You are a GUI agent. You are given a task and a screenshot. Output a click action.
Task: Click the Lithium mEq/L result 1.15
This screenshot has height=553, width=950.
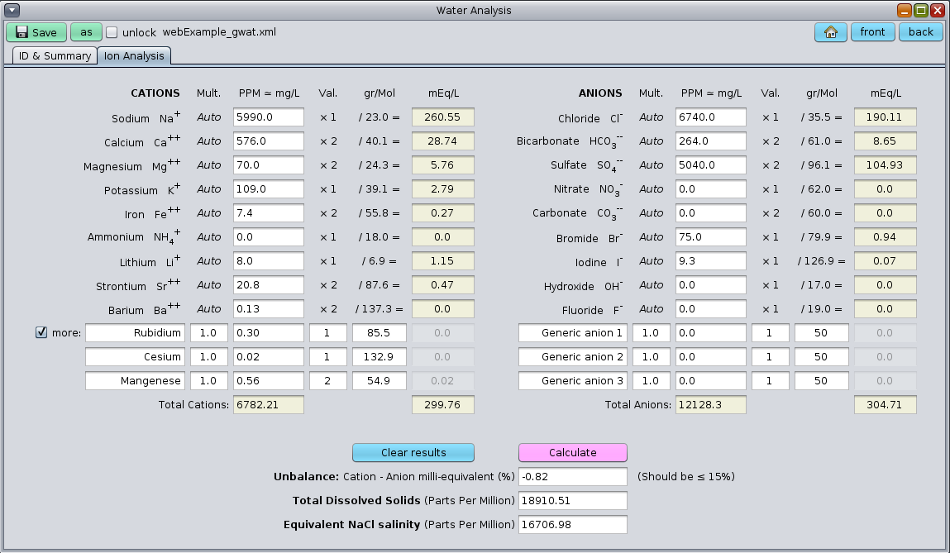point(443,260)
